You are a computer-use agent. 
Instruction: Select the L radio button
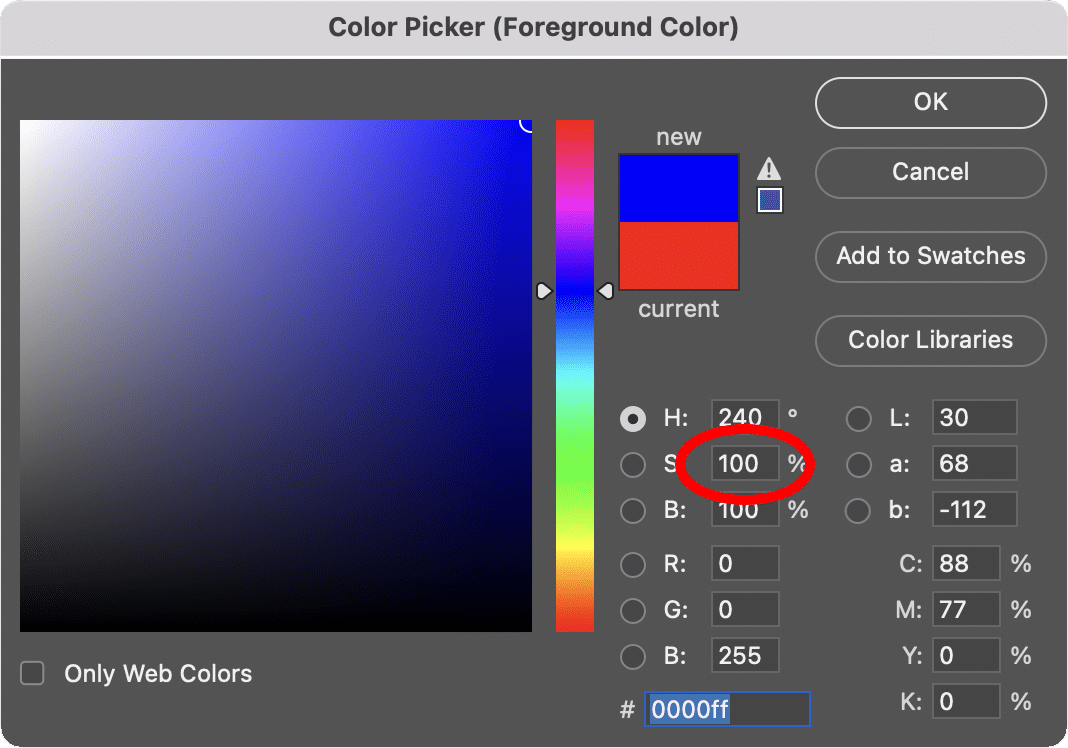[858, 418]
